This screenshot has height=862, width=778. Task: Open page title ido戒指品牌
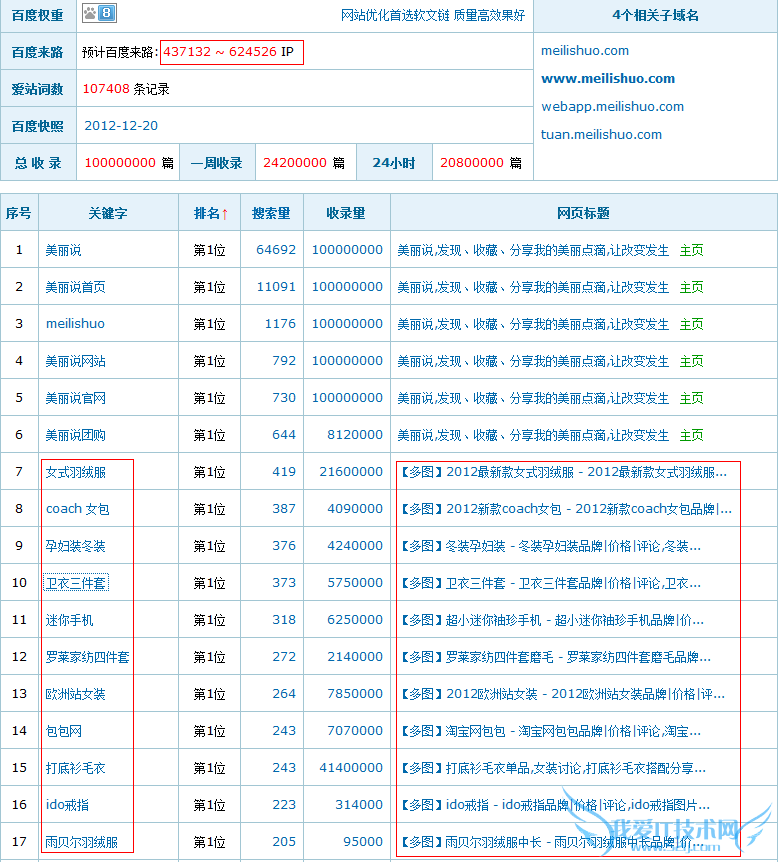tap(554, 805)
